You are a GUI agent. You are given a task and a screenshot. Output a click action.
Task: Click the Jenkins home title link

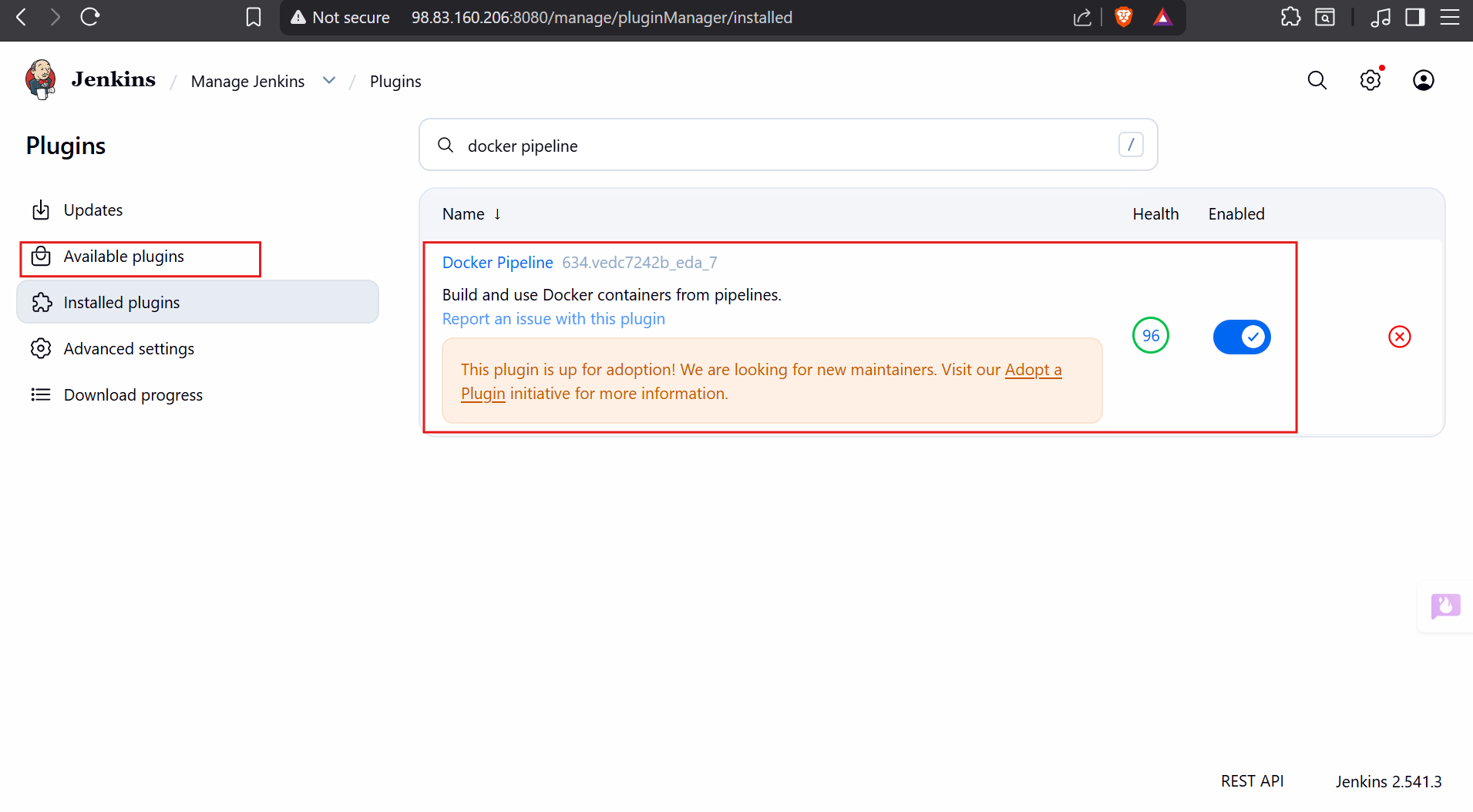tap(113, 79)
